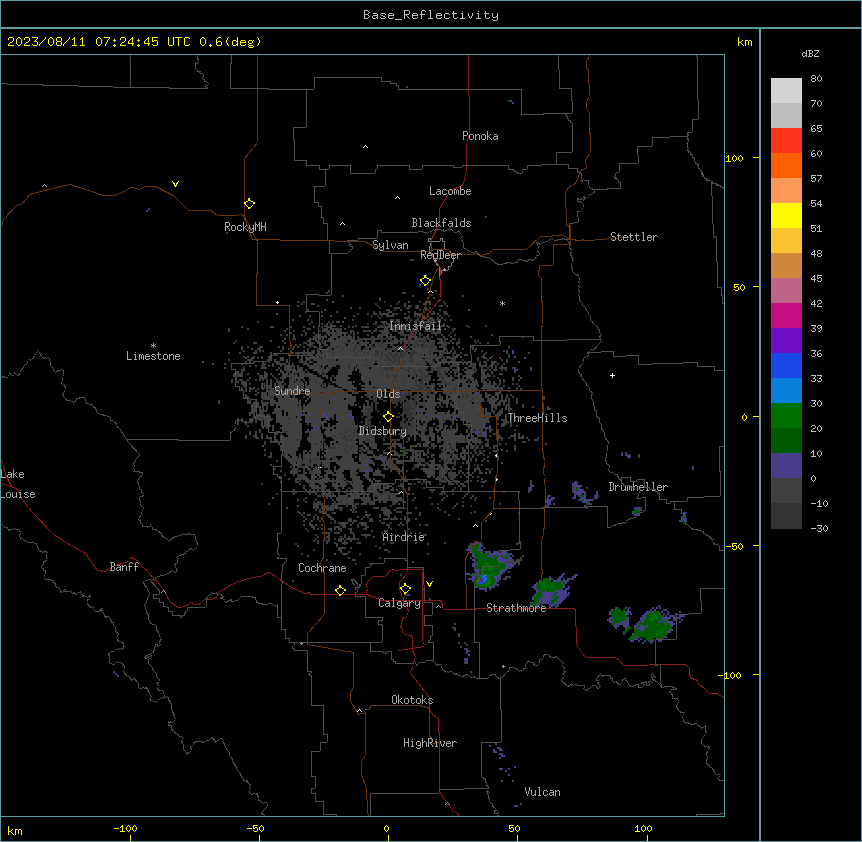This screenshot has width=862, height=842.
Task: Click the Okotoks label
Action: (x=412, y=700)
